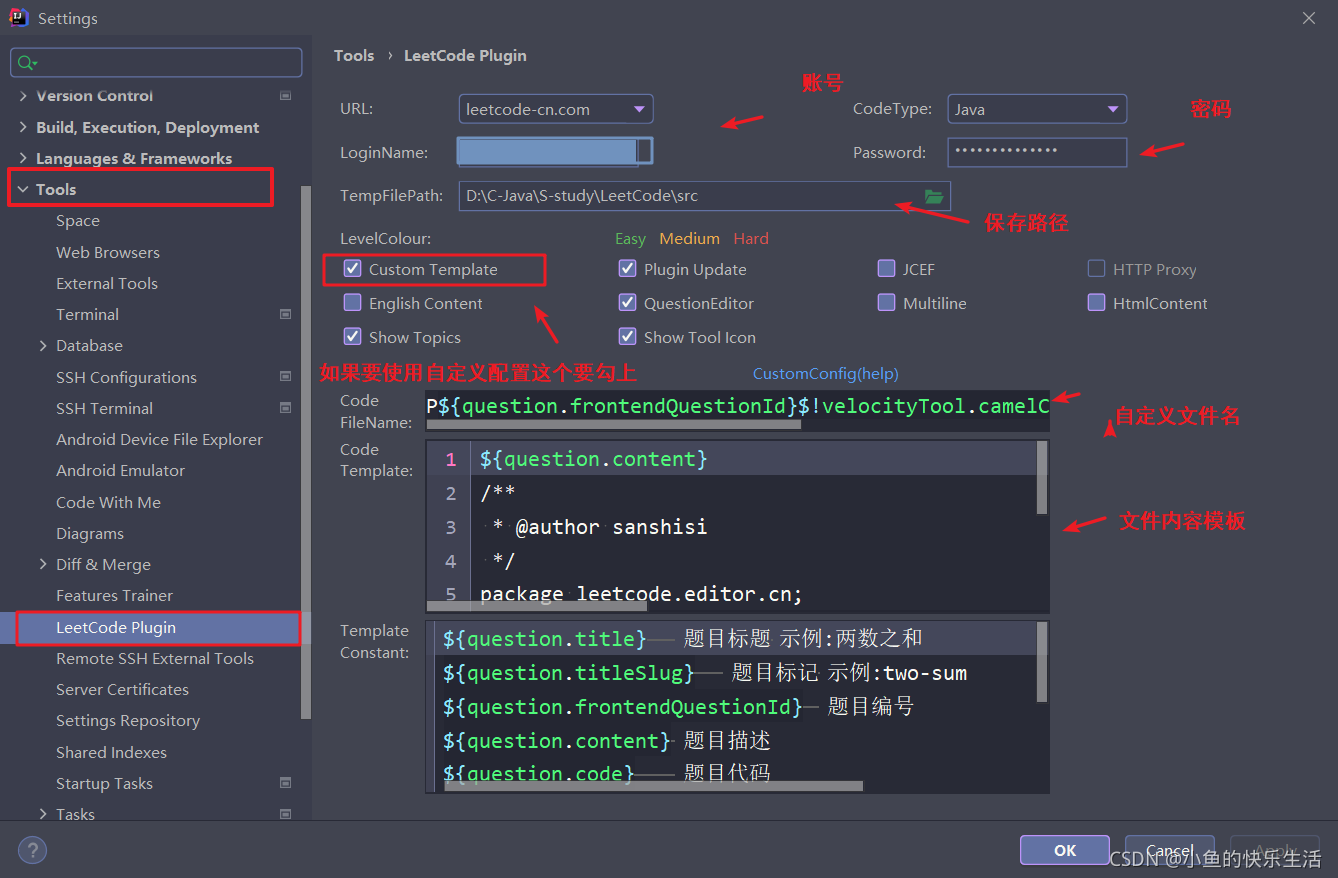This screenshot has width=1338, height=878.
Task: Select the Medium level colour label
Action: [690, 238]
